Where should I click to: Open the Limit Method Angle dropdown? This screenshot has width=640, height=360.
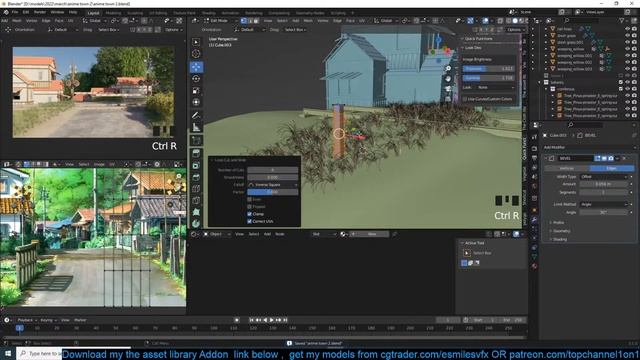click(604, 204)
